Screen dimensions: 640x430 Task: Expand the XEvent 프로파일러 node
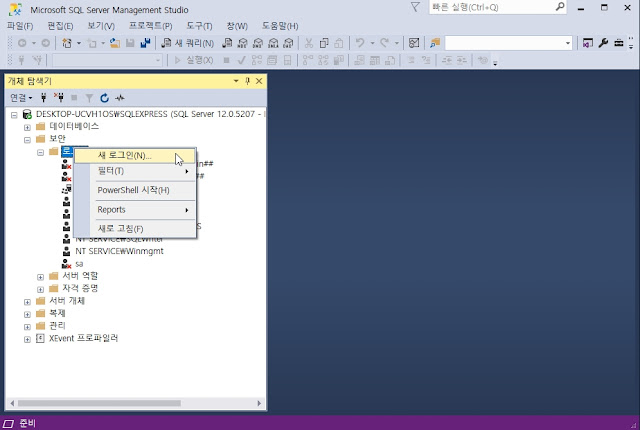tap(27, 339)
